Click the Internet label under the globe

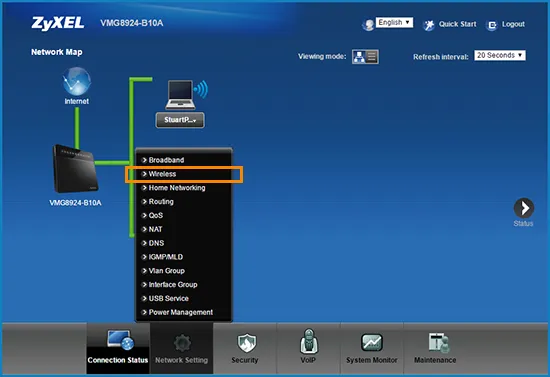pyautogui.click(x=76, y=101)
